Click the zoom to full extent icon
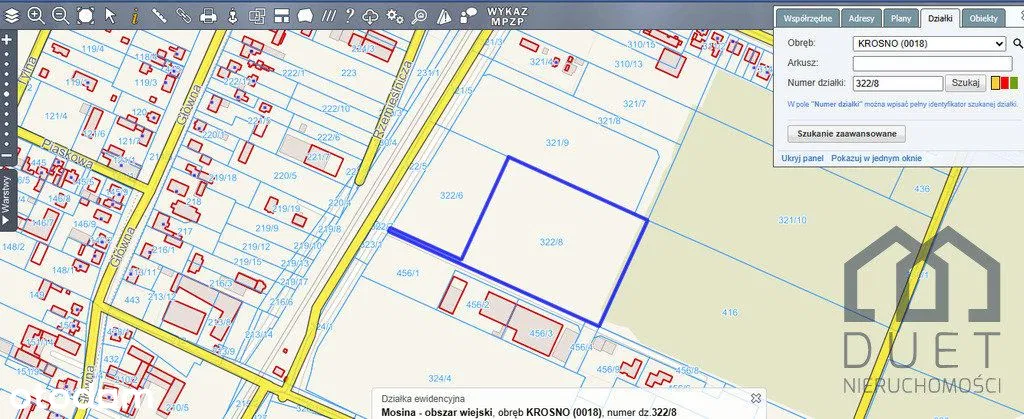 click(x=85, y=15)
